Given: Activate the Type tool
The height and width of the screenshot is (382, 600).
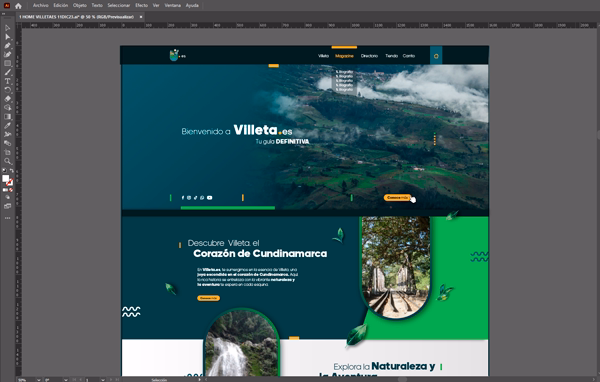Looking at the screenshot, I should pos(7,81).
